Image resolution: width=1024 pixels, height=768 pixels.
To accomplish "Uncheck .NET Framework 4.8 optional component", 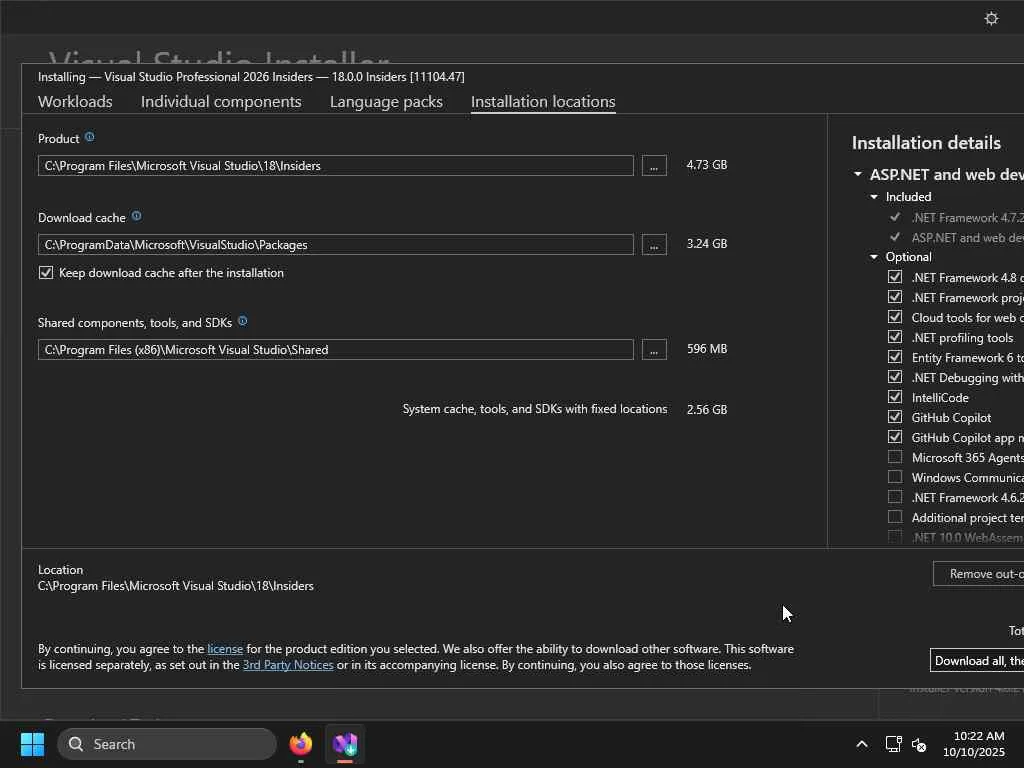I will tap(895, 277).
